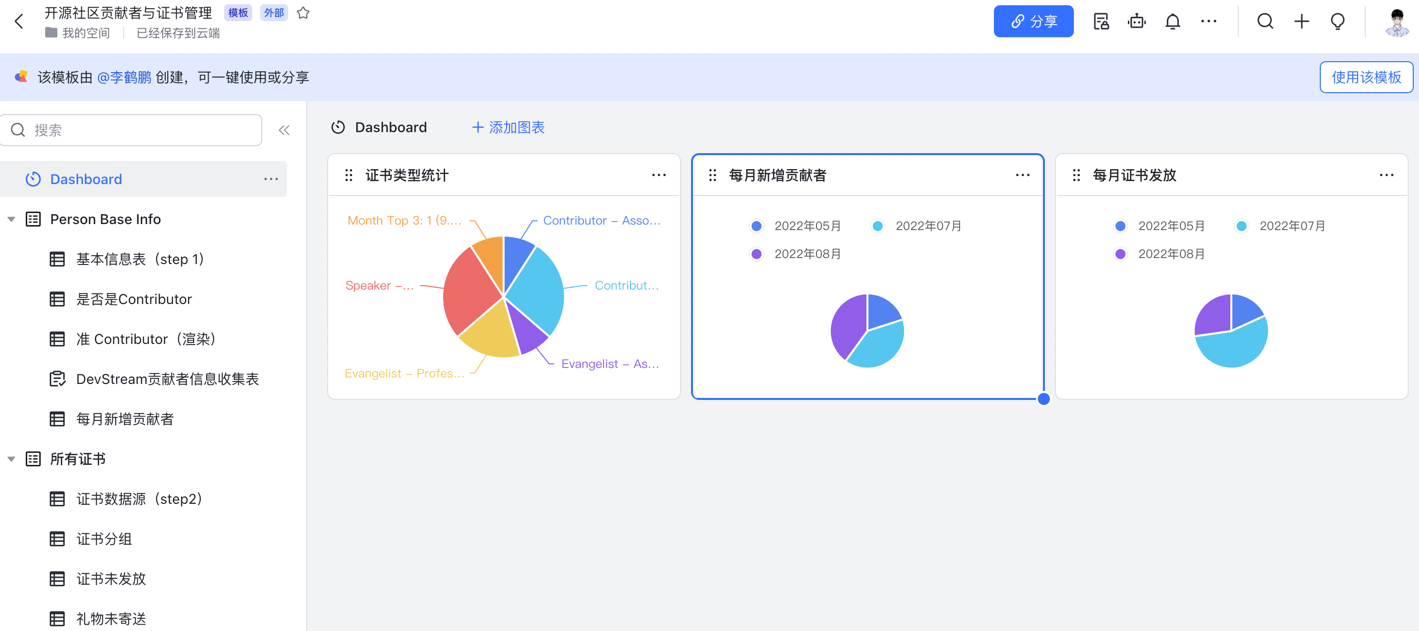Screen dimensions: 1419x631
Task: Collapse the 所有证书 group
Action: pos(12,459)
